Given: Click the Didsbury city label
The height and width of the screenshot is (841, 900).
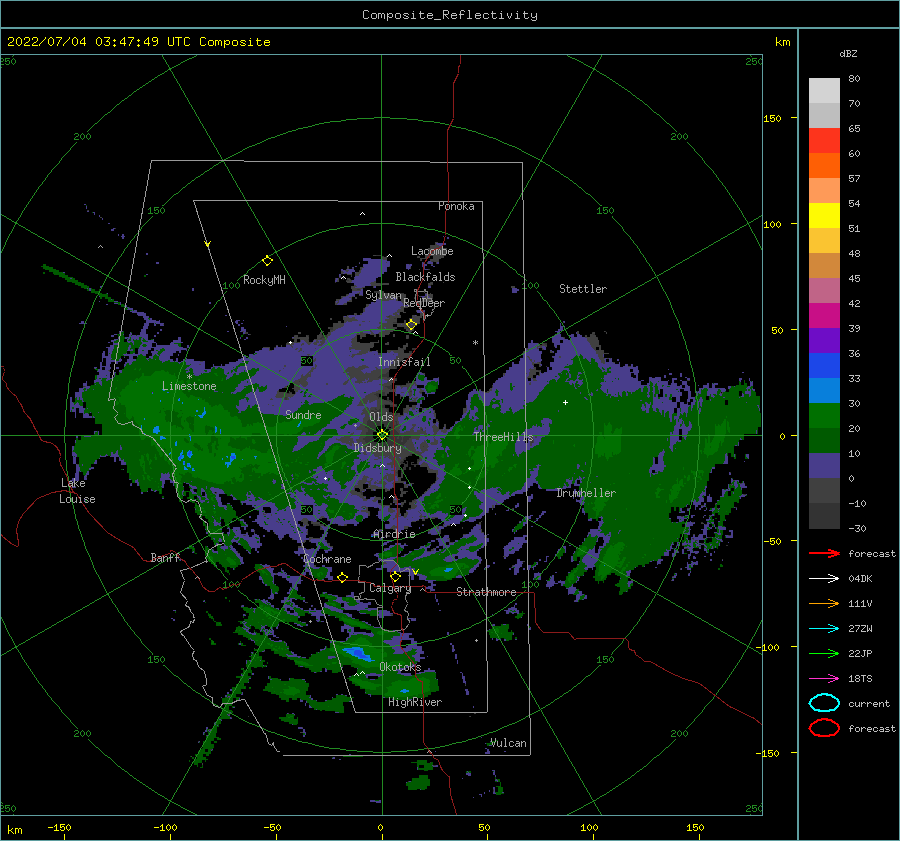Looking at the screenshot, I should (x=377, y=448).
